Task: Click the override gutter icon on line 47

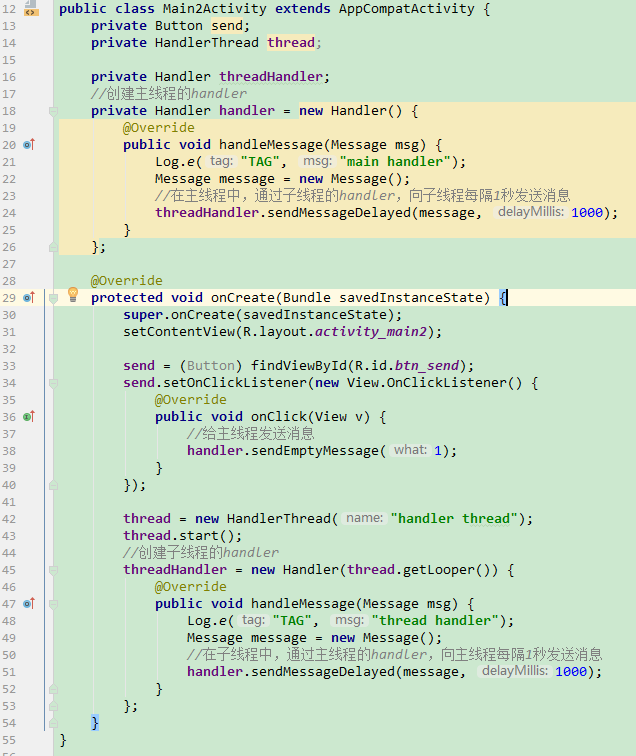Action: pyautogui.click(x=29, y=603)
